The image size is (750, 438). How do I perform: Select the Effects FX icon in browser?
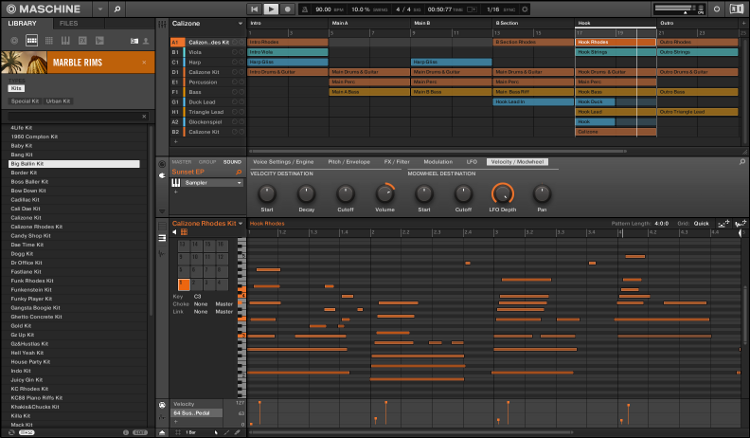(82, 41)
